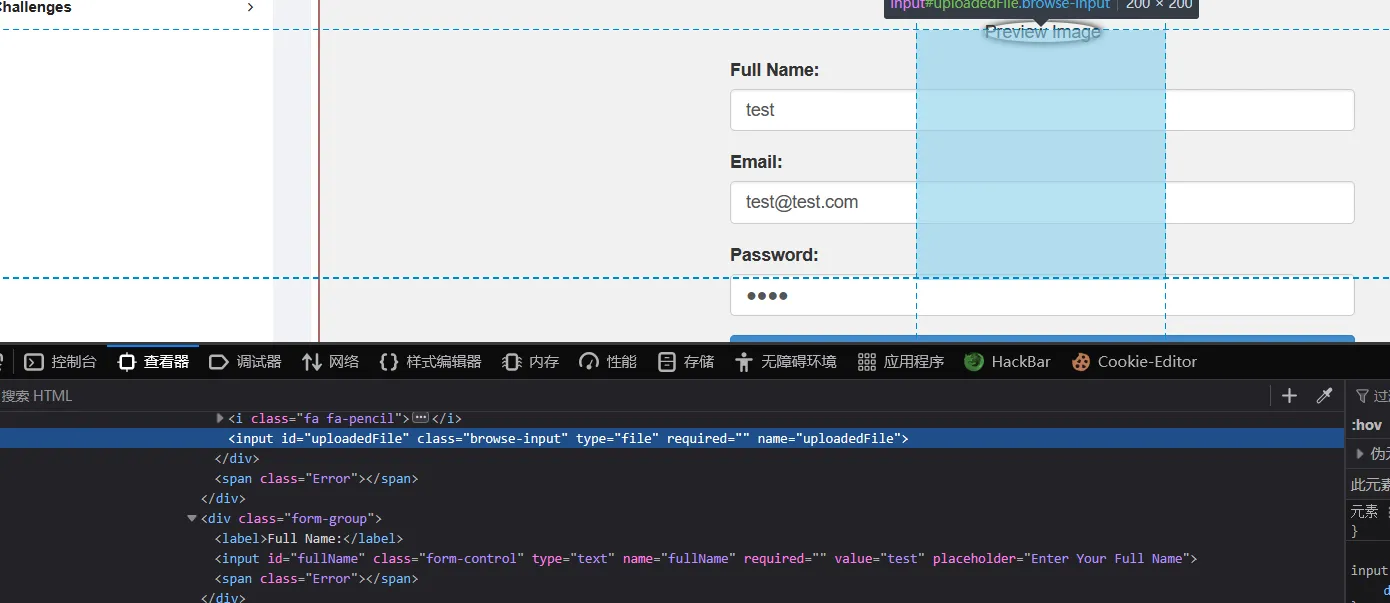The width and height of the screenshot is (1390, 603).
Task: Open the 控制台 (Console) panel
Action: tap(62, 362)
